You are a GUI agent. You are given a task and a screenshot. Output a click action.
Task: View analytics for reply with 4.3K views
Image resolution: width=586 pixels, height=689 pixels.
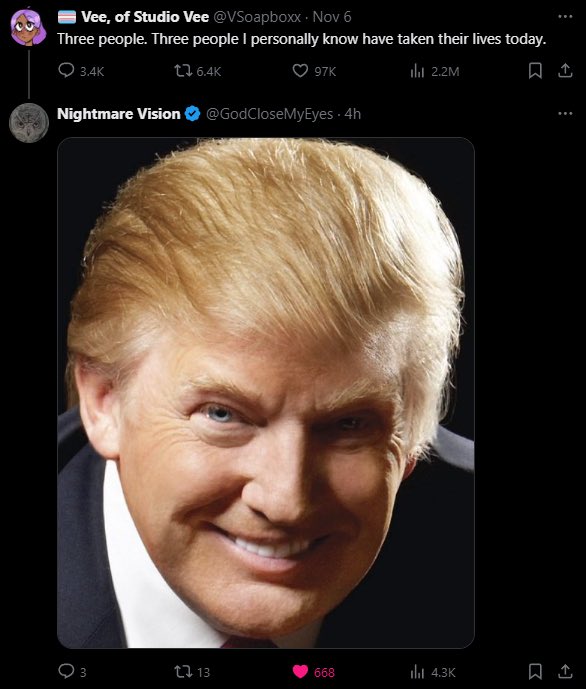[433, 671]
